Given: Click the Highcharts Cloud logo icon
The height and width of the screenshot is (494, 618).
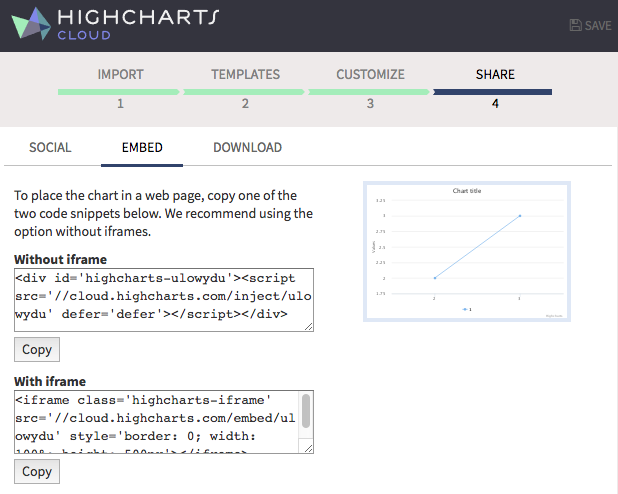Looking at the screenshot, I should click(31, 24).
